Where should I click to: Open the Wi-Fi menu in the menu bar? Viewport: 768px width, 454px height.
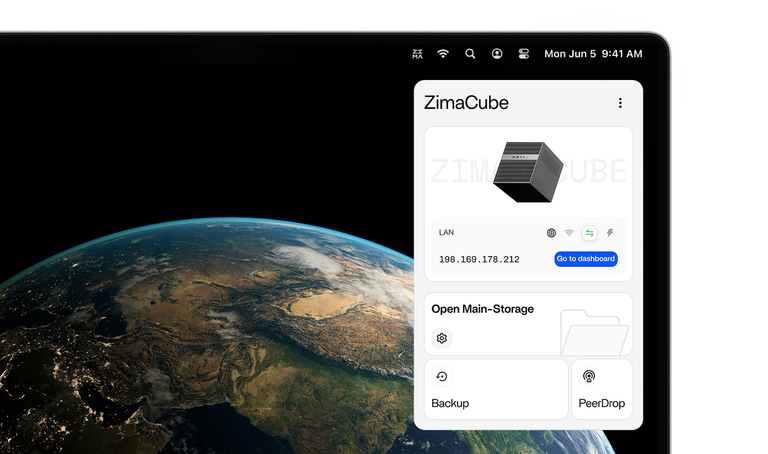[x=443, y=54]
